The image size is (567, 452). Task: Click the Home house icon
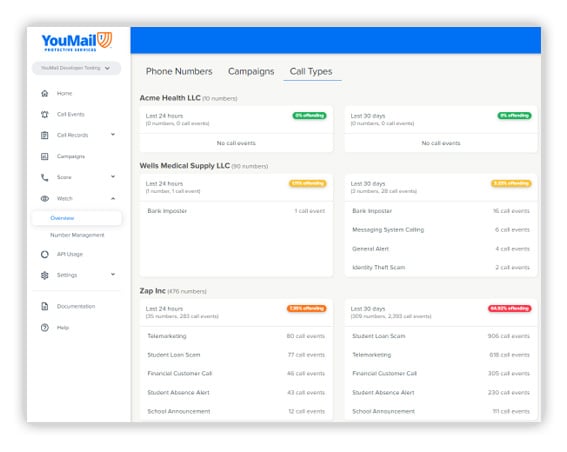click(x=44, y=93)
